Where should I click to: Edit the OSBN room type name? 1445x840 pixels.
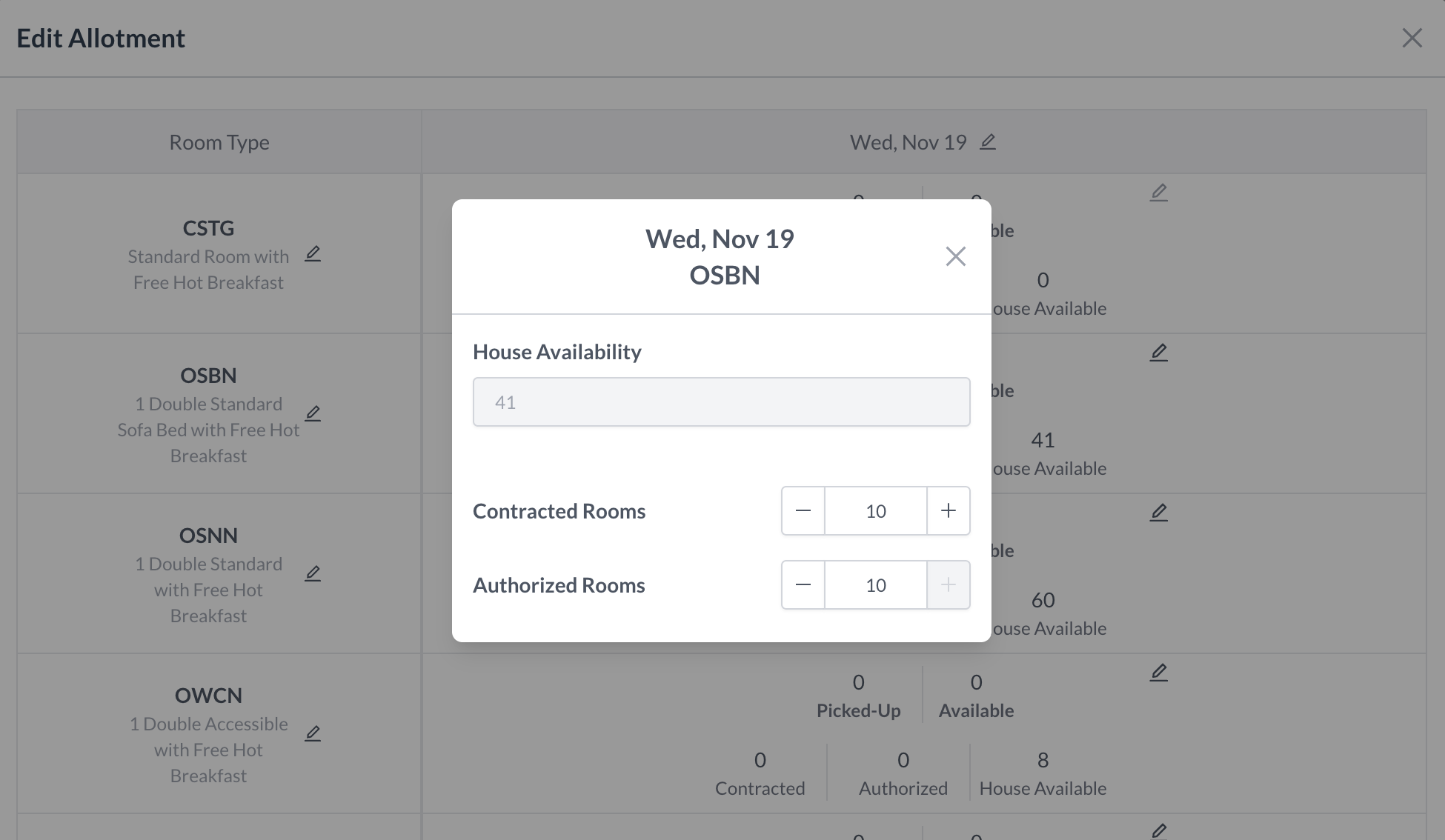pos(313,413)
